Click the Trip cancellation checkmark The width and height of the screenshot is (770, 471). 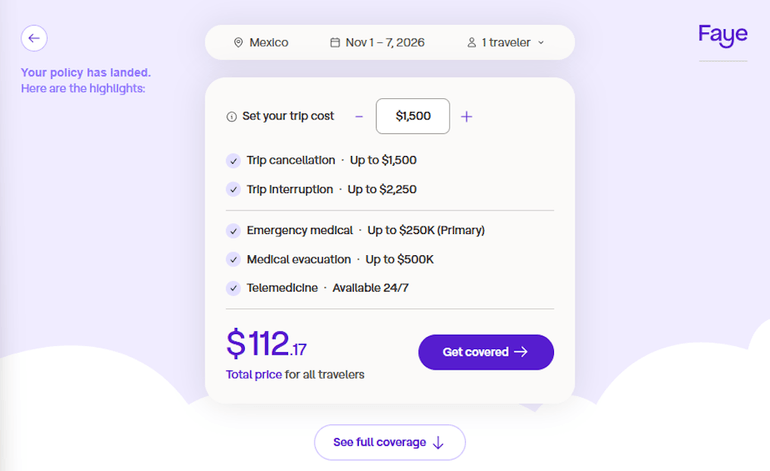233,160
